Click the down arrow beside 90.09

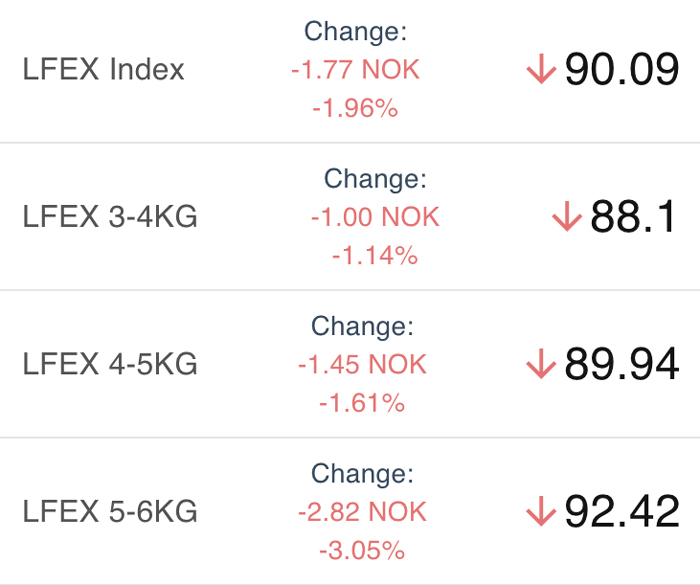point(541,69)
